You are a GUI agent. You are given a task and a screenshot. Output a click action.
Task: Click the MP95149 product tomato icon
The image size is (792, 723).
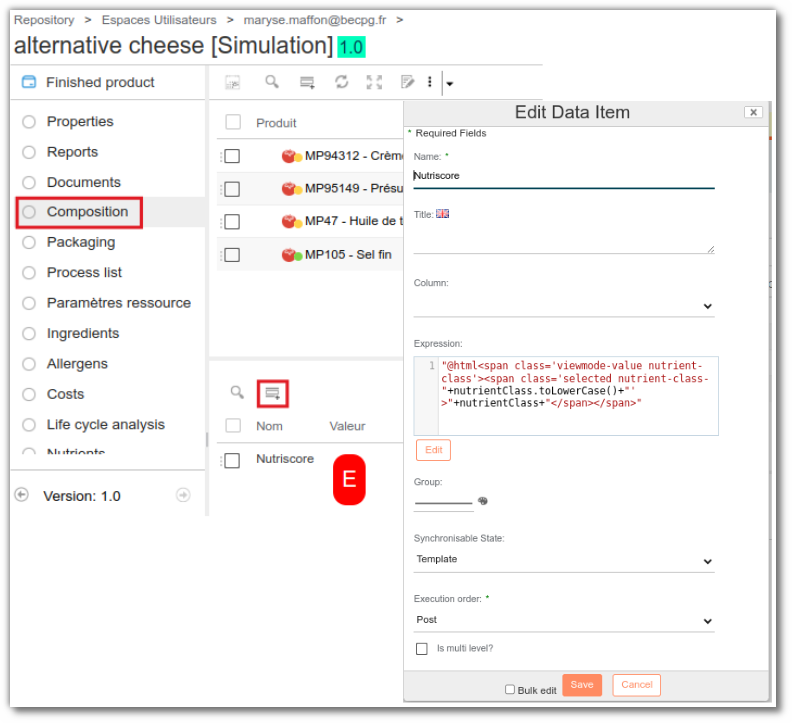291,189
